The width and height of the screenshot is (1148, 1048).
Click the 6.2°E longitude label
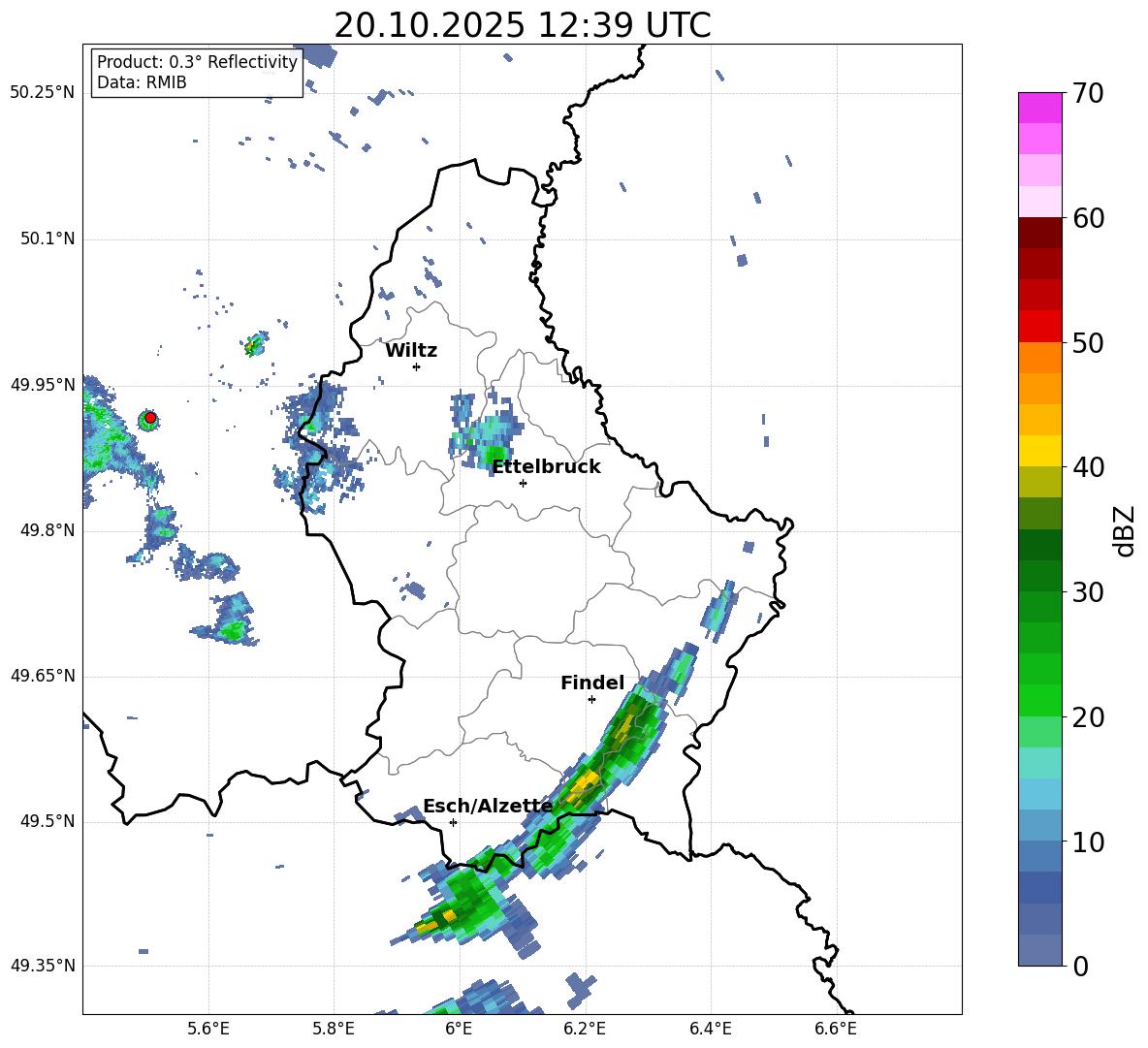pyautogui.click(x=585, y=1029)
